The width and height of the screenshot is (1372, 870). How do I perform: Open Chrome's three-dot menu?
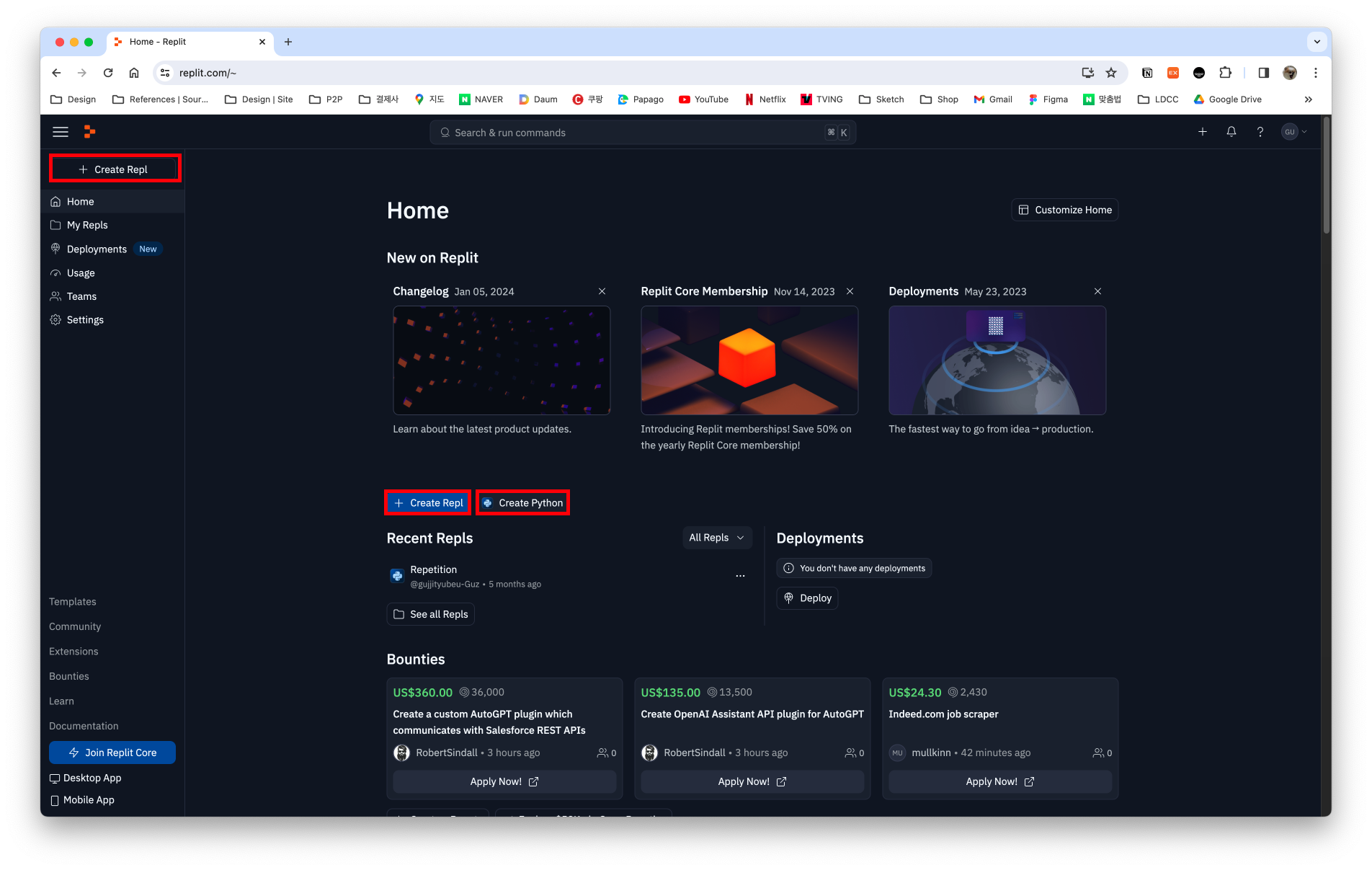point(1316,73)
